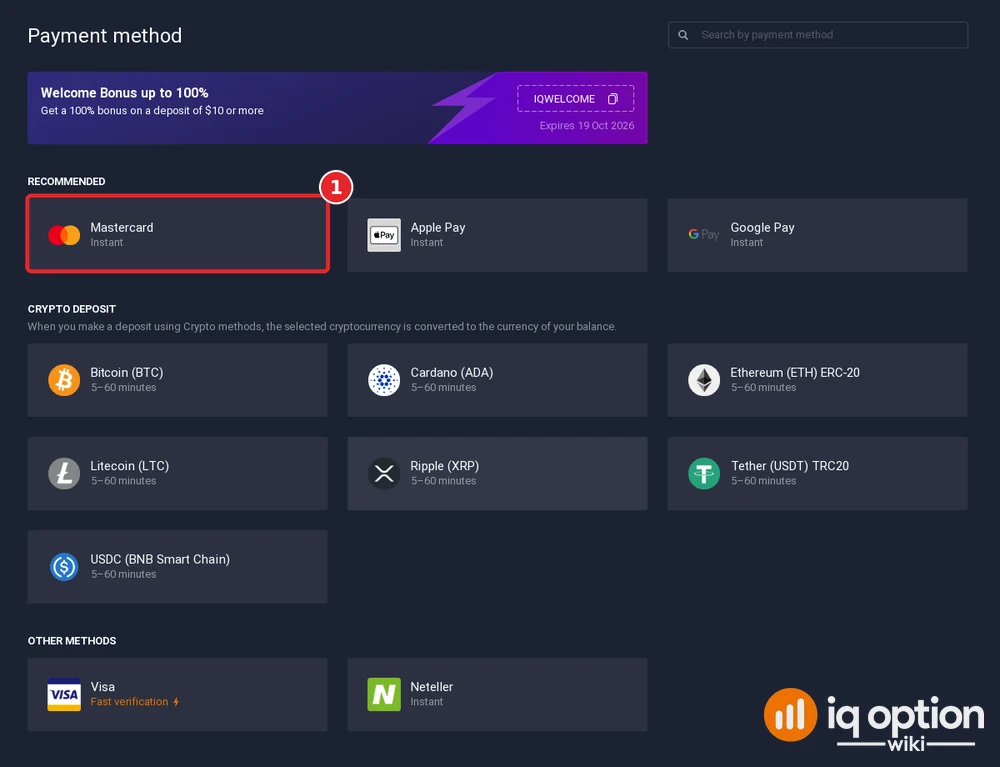
Task: Select Litecoin (LTC) deposit
Action: 177,473
